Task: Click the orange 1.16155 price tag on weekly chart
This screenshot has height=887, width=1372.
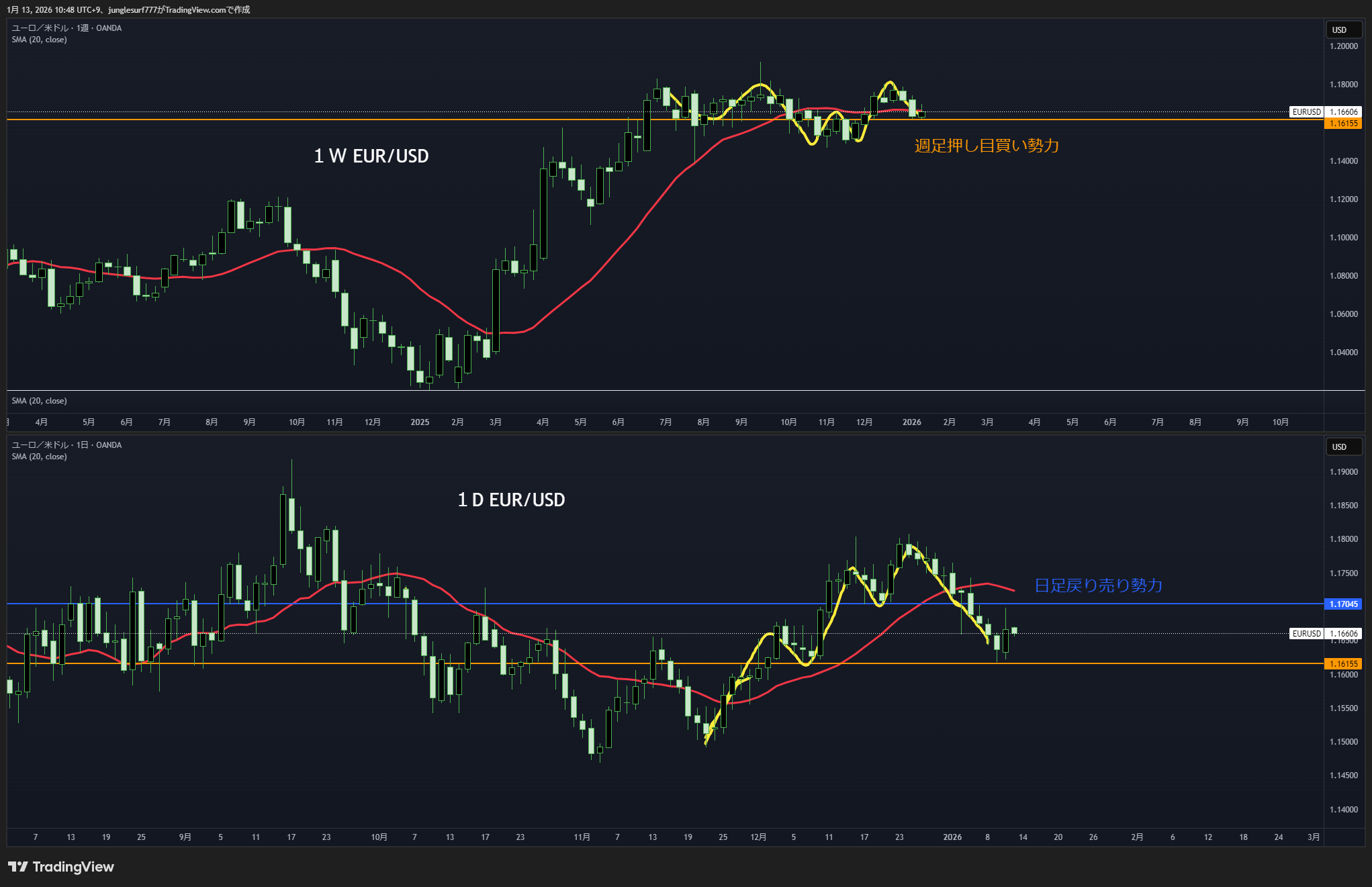Action: (1343, 124)
